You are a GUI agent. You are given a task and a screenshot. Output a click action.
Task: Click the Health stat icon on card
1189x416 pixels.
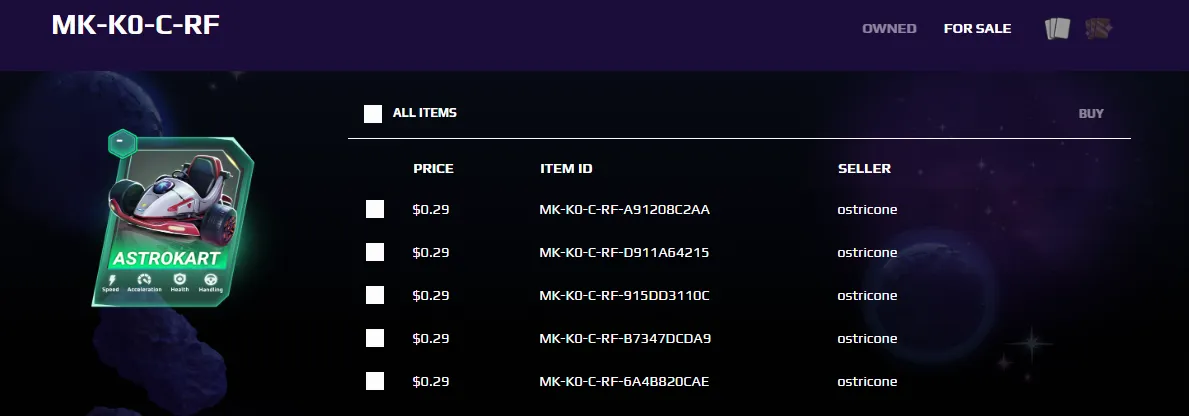point(180,279)
